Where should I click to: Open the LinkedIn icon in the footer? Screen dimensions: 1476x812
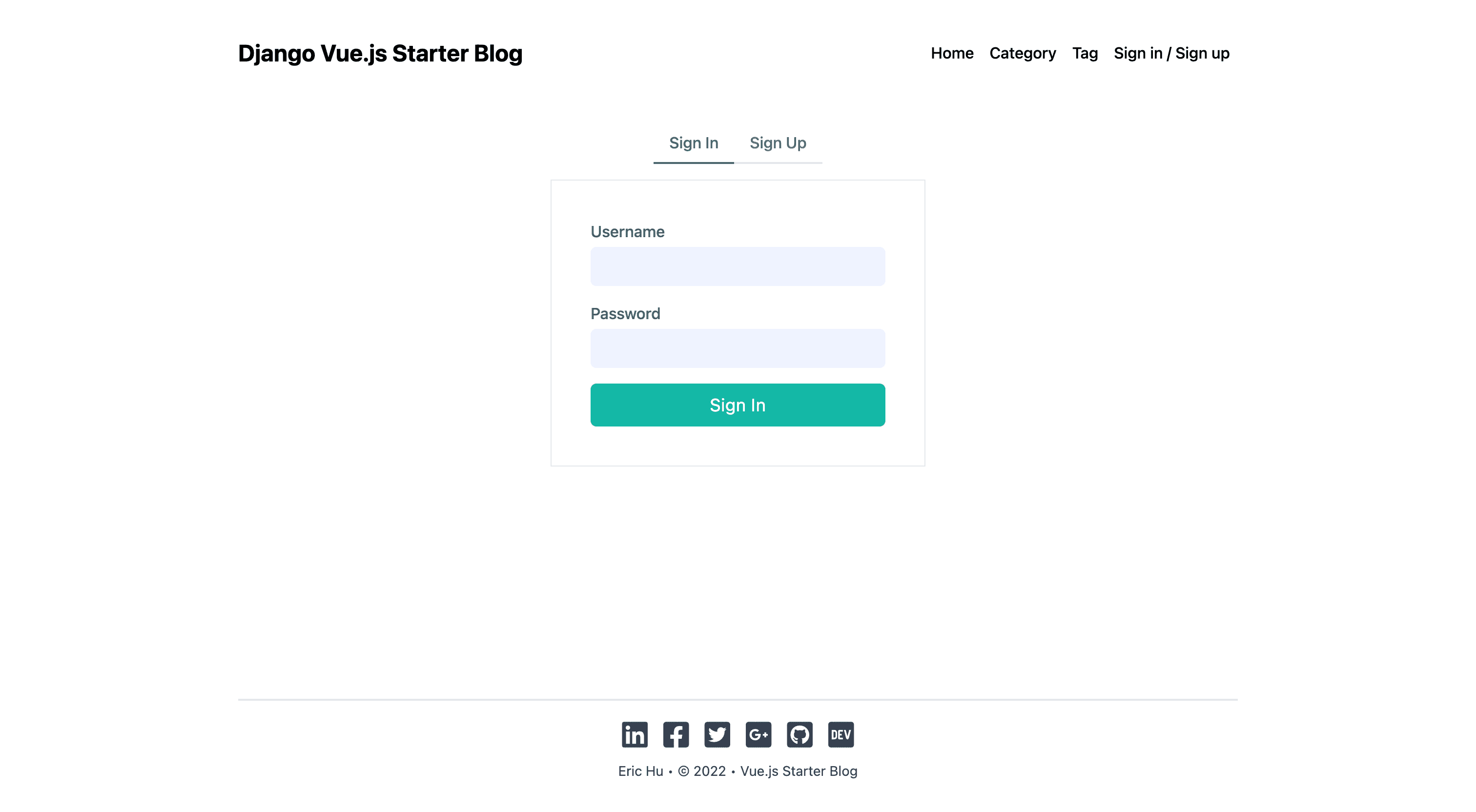click(x=635, y=734)
